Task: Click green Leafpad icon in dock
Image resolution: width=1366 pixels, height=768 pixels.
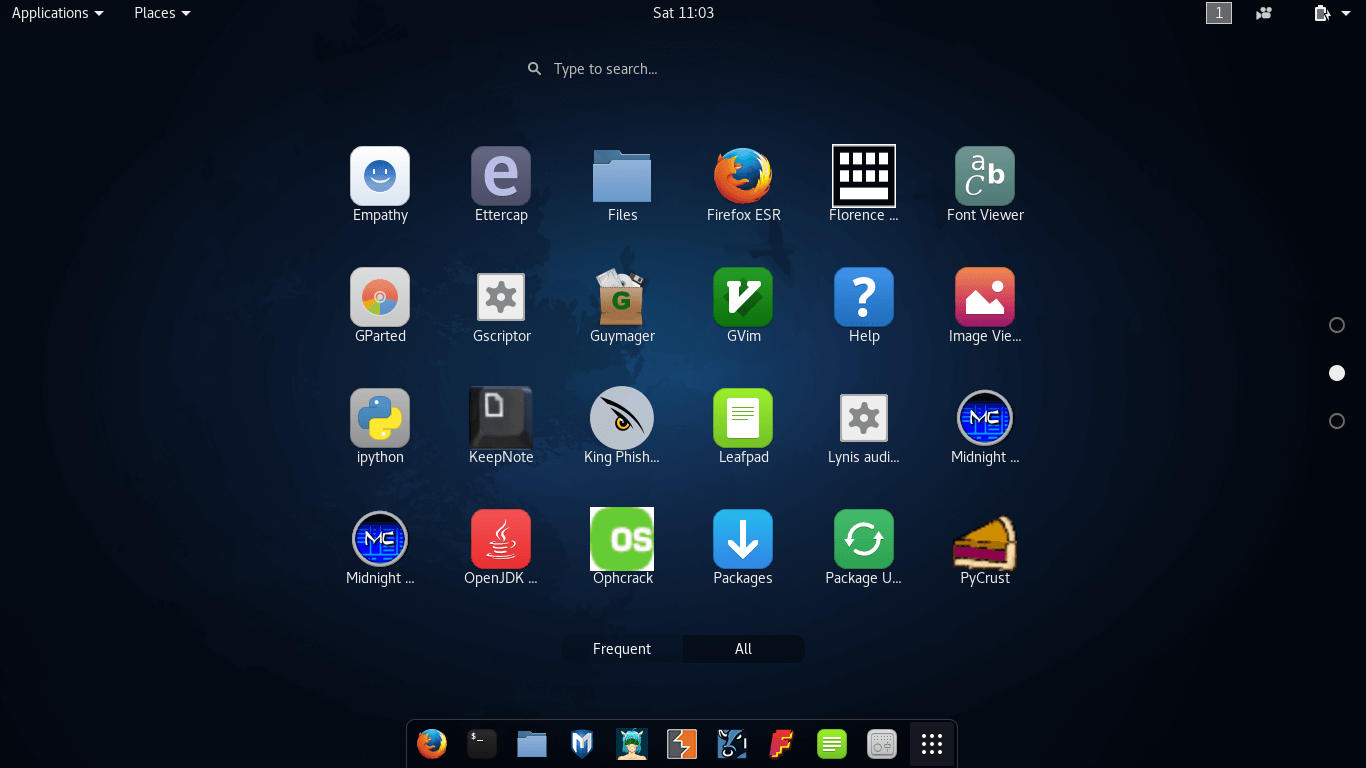Action: pos(832,744)
